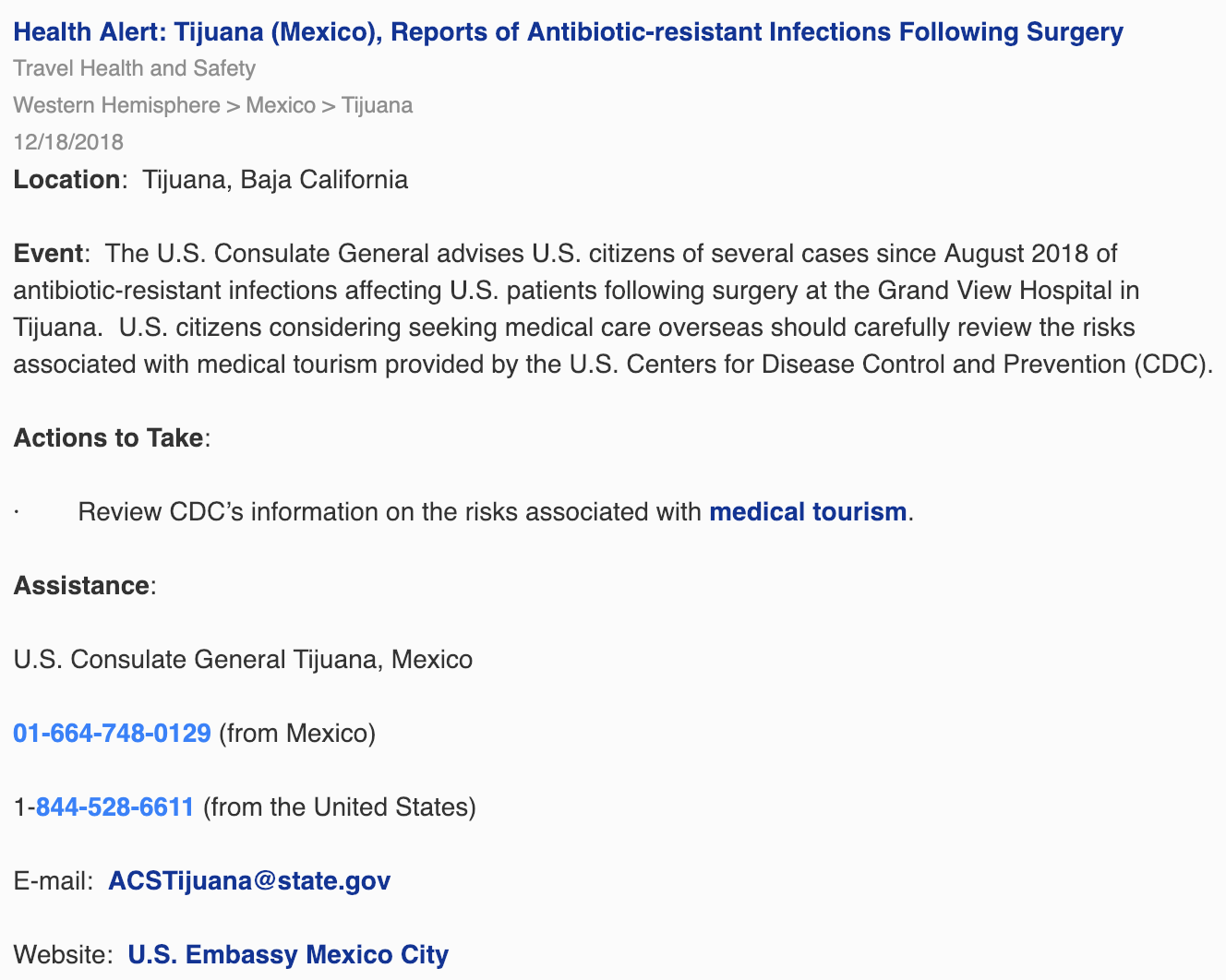
Task: Call the 01-664-748-0129 phone number link
Action: pos(113,733)
